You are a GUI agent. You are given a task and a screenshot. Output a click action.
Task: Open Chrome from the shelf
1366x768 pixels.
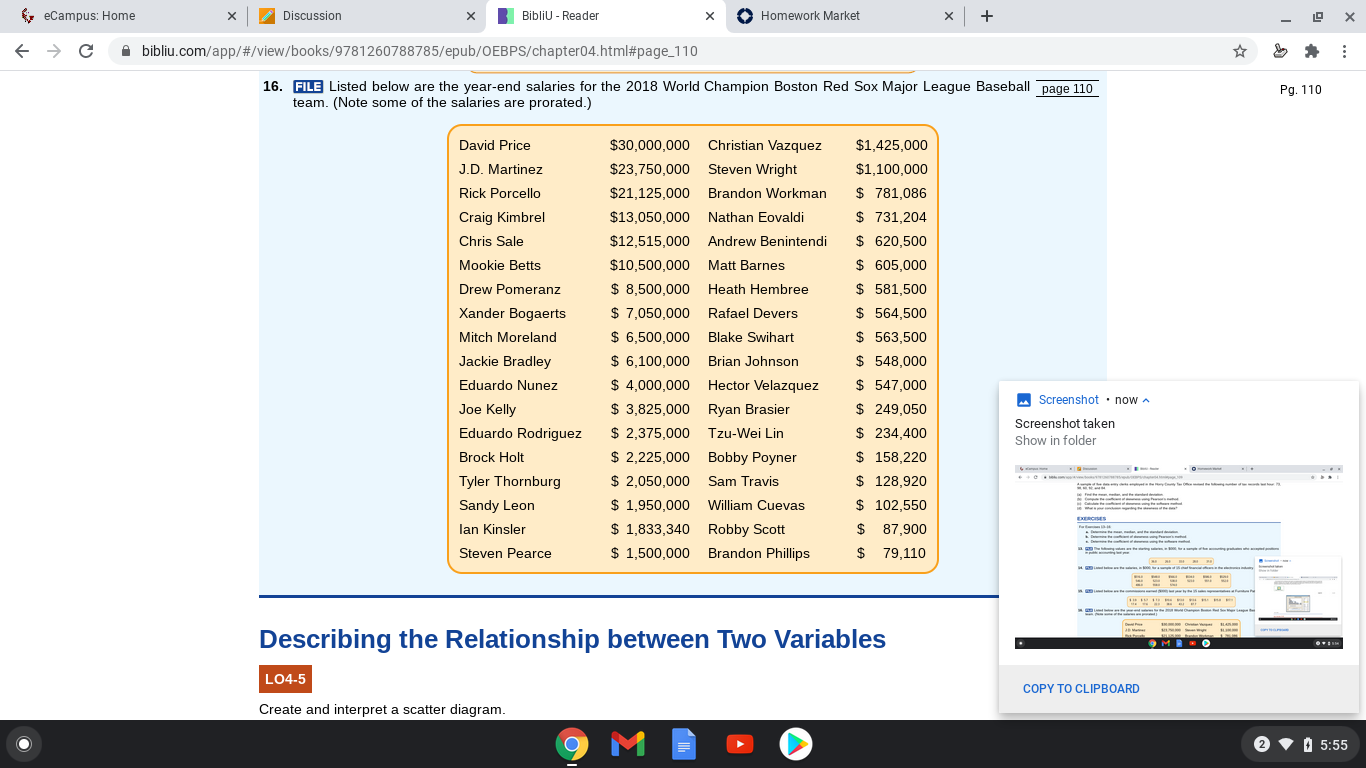click(572, 744)
